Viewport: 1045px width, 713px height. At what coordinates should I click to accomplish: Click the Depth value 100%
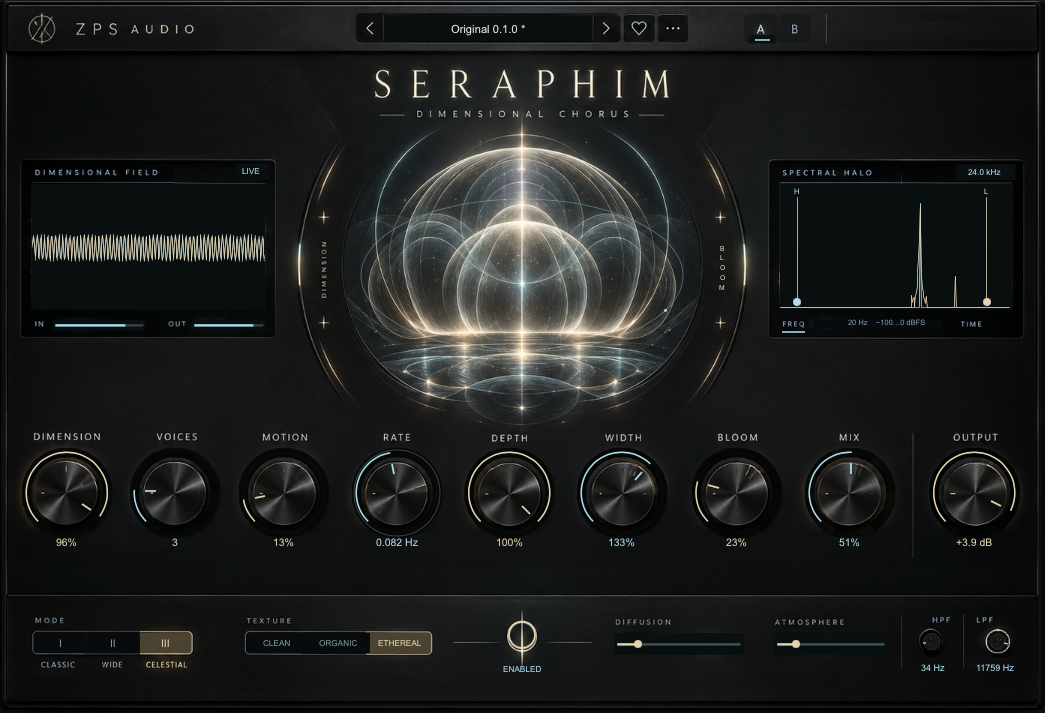point(509,542)
